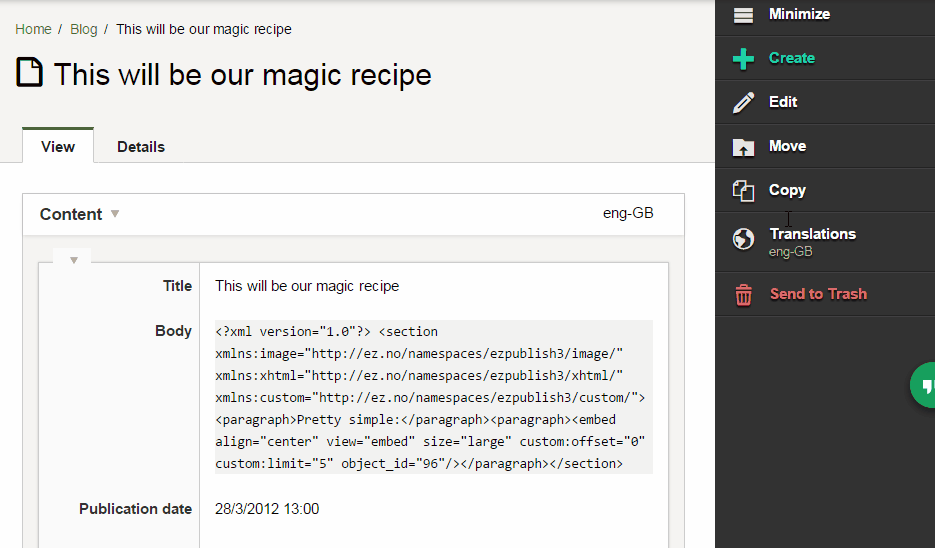The image size is (935, 548).
Task: Collapse the field group triangle above Title
Action: click(x=74, y=260)
